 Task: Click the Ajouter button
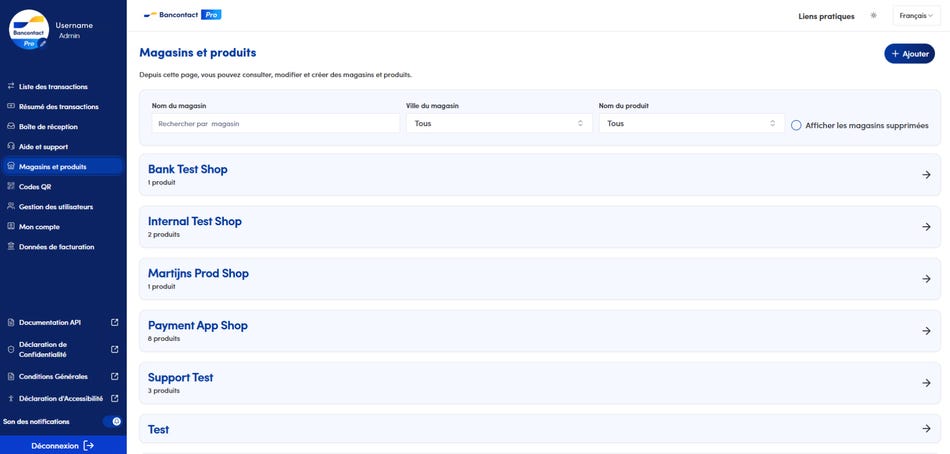coord(909,53)
